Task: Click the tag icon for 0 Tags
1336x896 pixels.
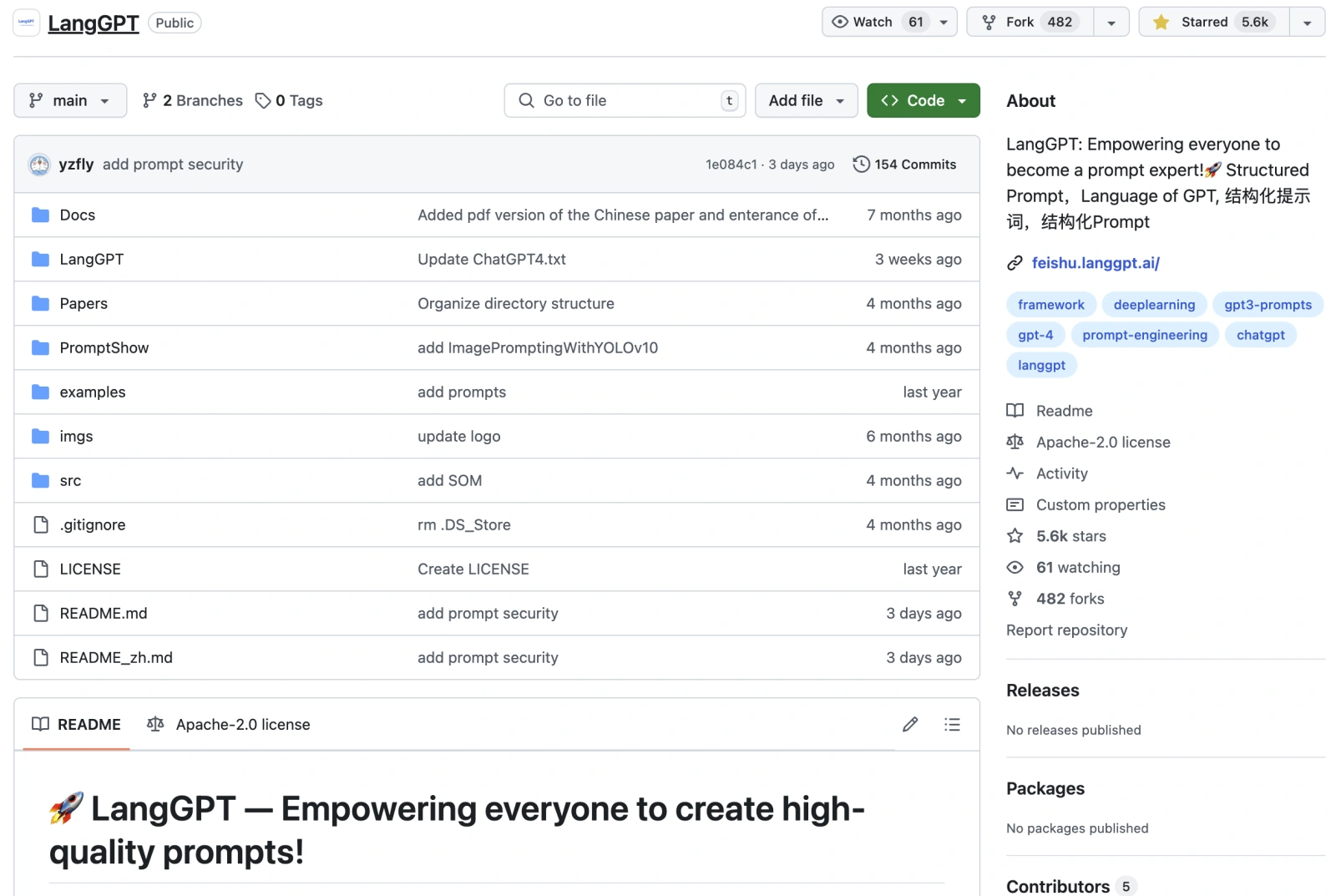Action: point(263,101)
